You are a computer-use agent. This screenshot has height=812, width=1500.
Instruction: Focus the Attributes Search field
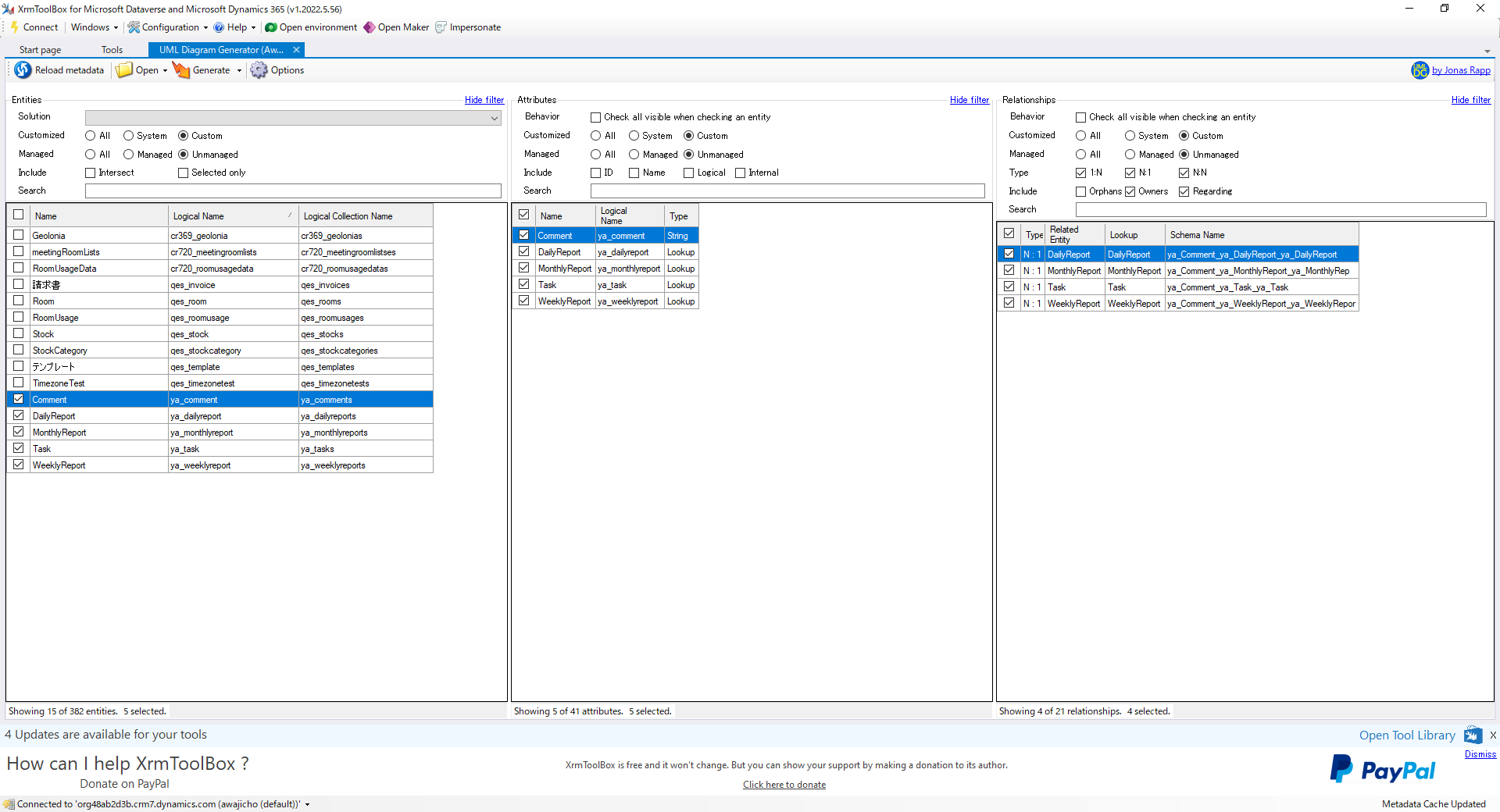pos(787,191)
